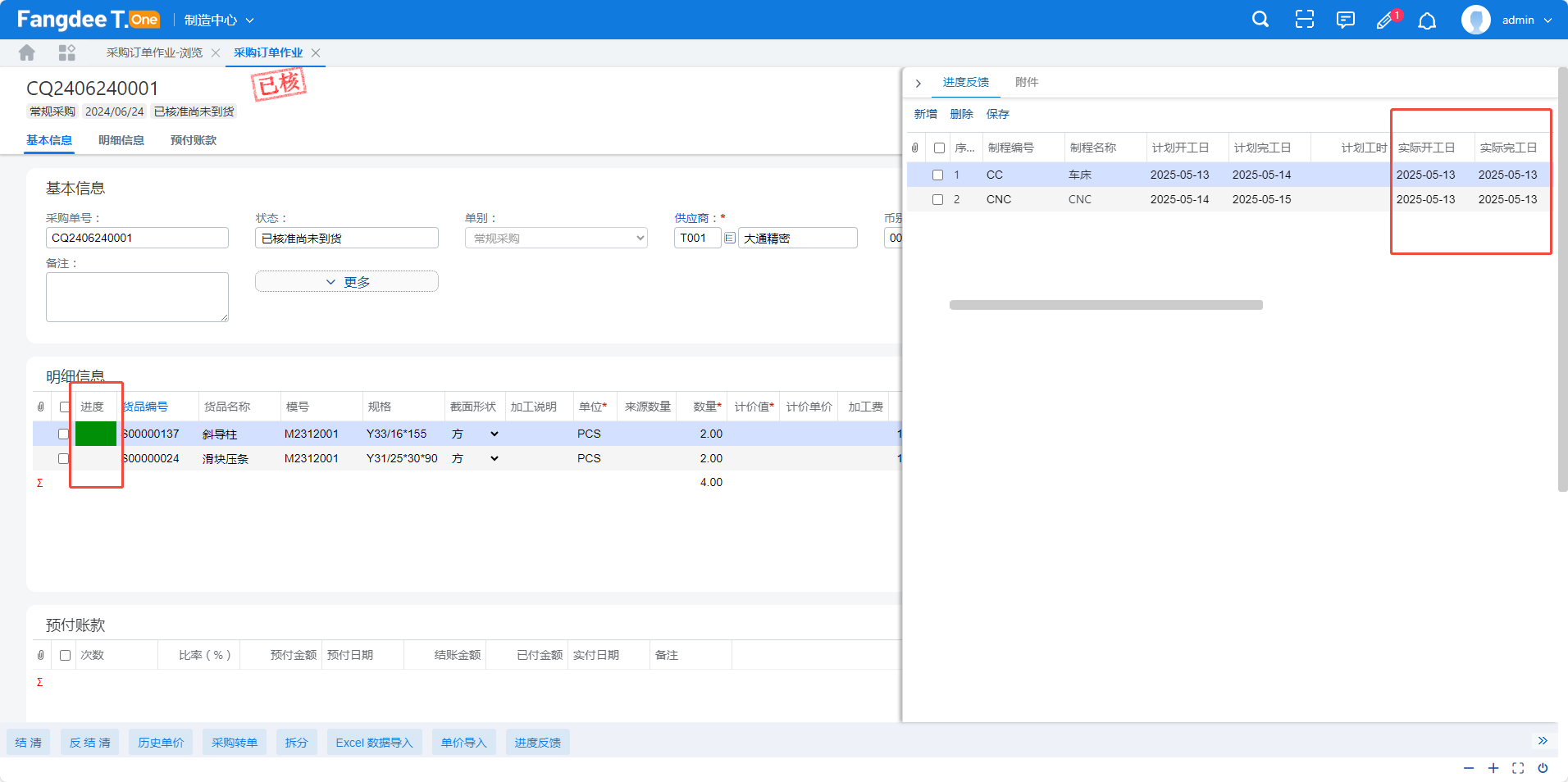Viewport: 1568px width, 782px height.
Task: Click the admin user avatar
Action: 1475,20
